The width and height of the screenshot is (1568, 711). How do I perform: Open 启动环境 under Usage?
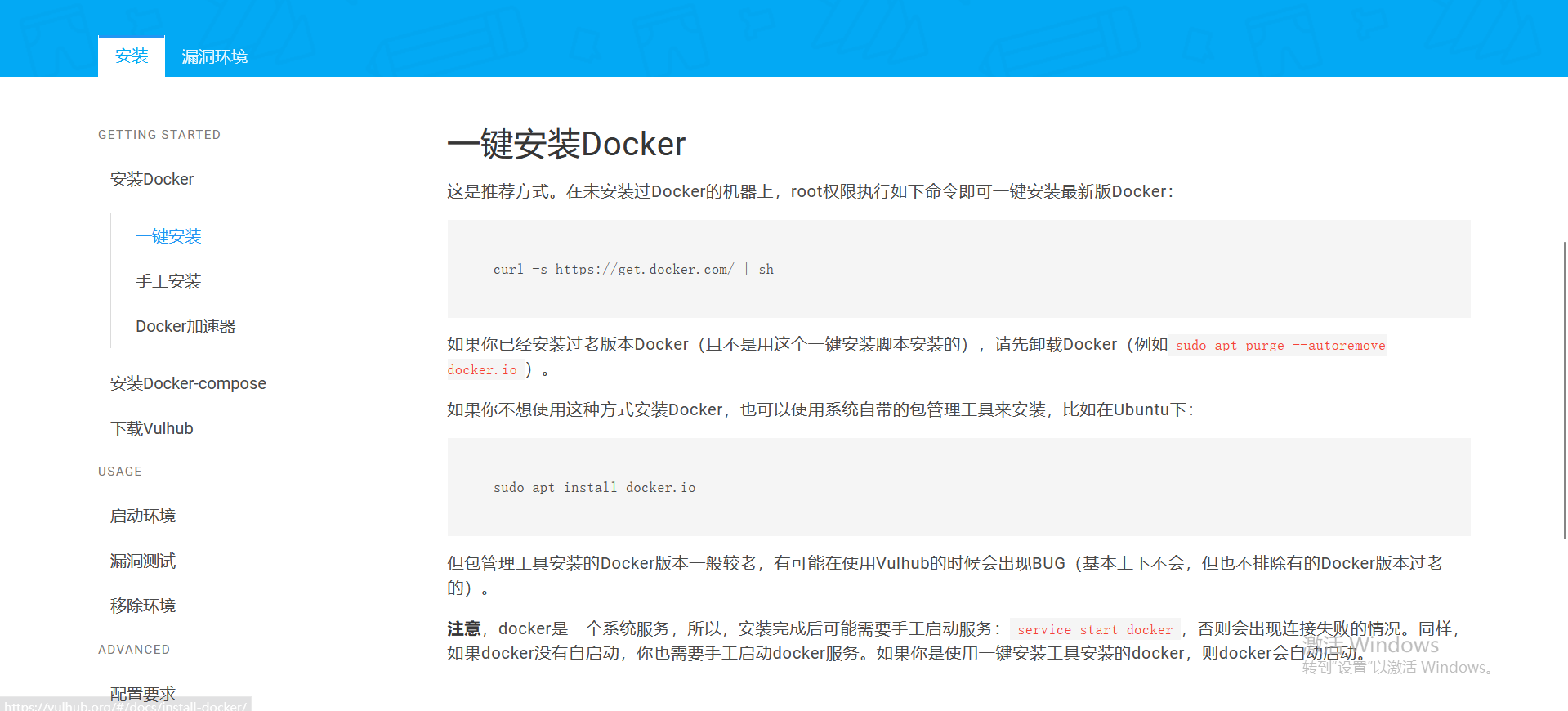pyautogui.click(x=143, y=516)
